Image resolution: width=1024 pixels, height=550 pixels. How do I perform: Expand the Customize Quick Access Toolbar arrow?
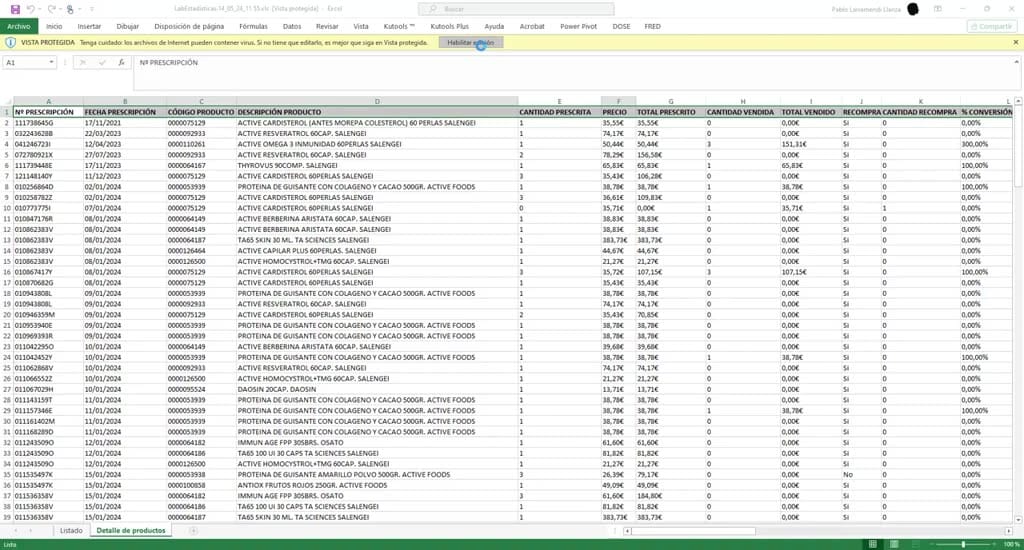(x=91, y=9)
